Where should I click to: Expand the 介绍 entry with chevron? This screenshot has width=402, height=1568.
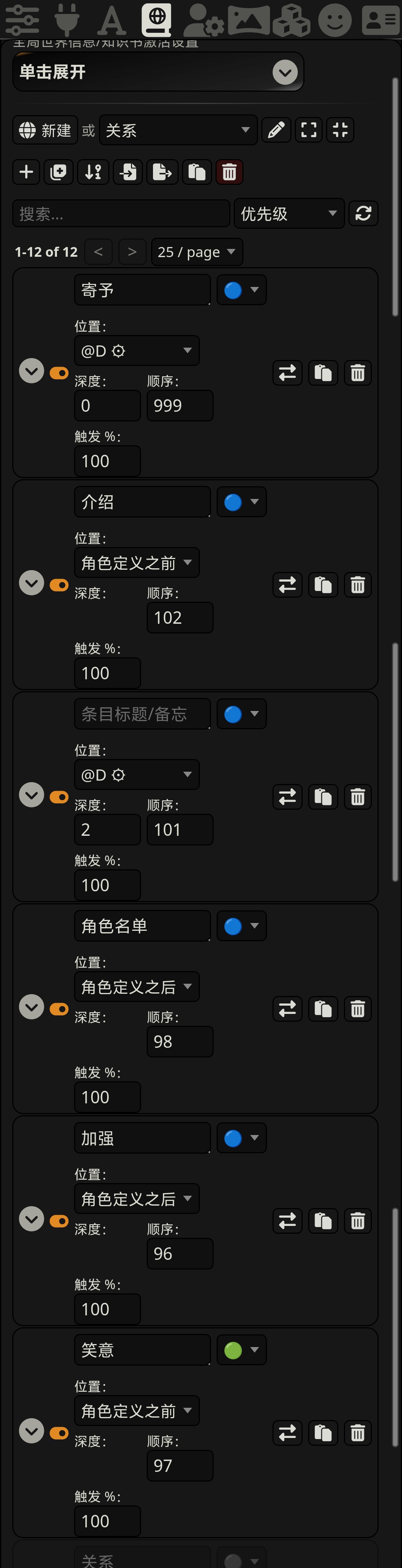pyautogui.click(x=32, y=583)
